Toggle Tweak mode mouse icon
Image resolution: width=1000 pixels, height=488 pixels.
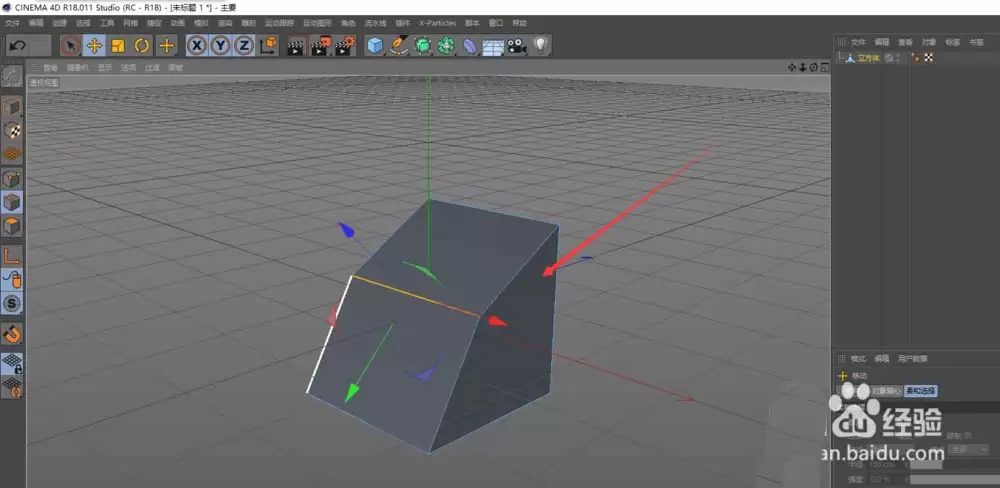click(12, 279)
